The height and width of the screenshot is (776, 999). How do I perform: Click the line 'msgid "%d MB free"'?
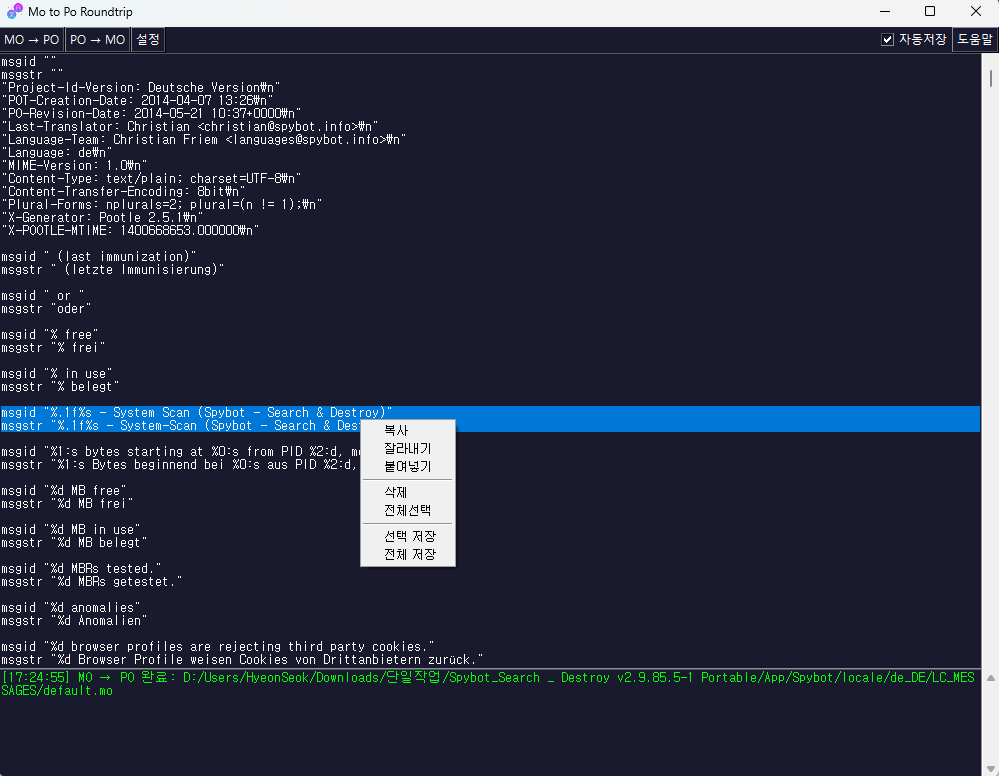coord(64,491)
